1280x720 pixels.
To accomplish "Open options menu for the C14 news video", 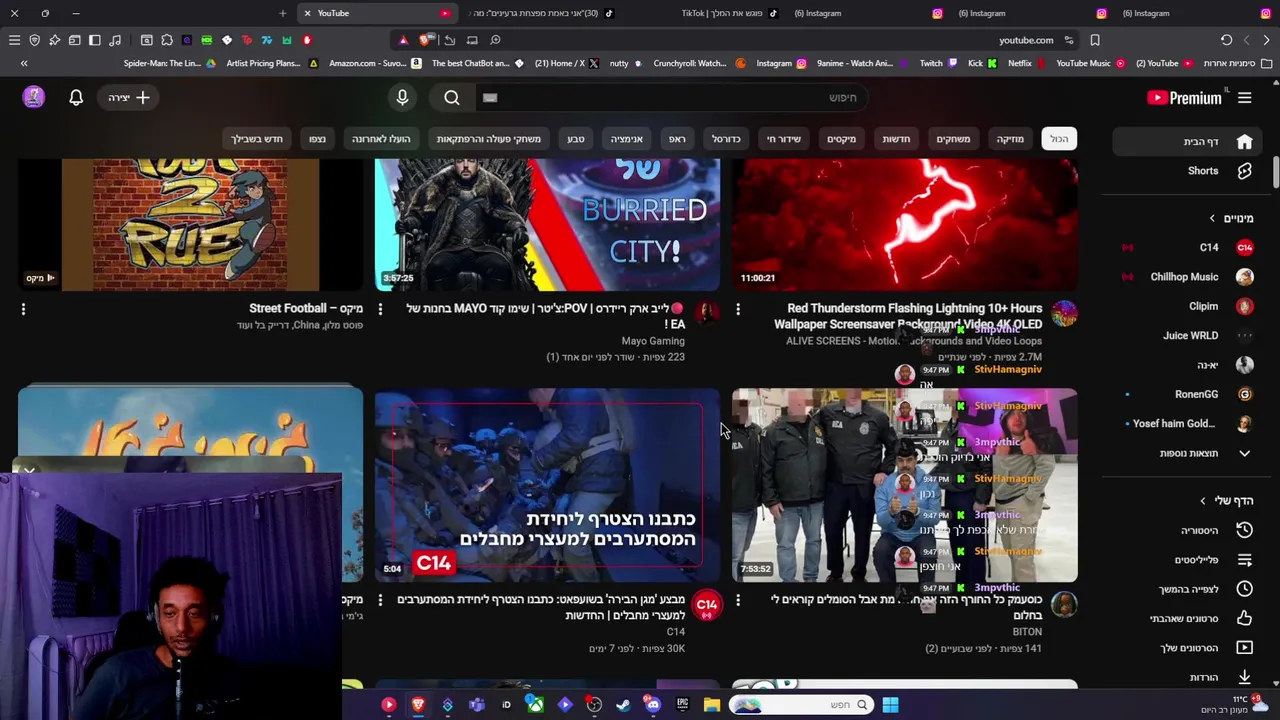I will point(380,600).
